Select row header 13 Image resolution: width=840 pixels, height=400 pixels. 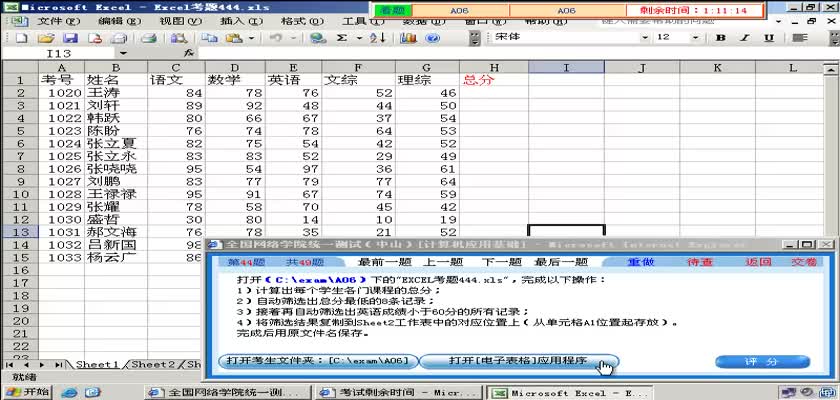20,232
